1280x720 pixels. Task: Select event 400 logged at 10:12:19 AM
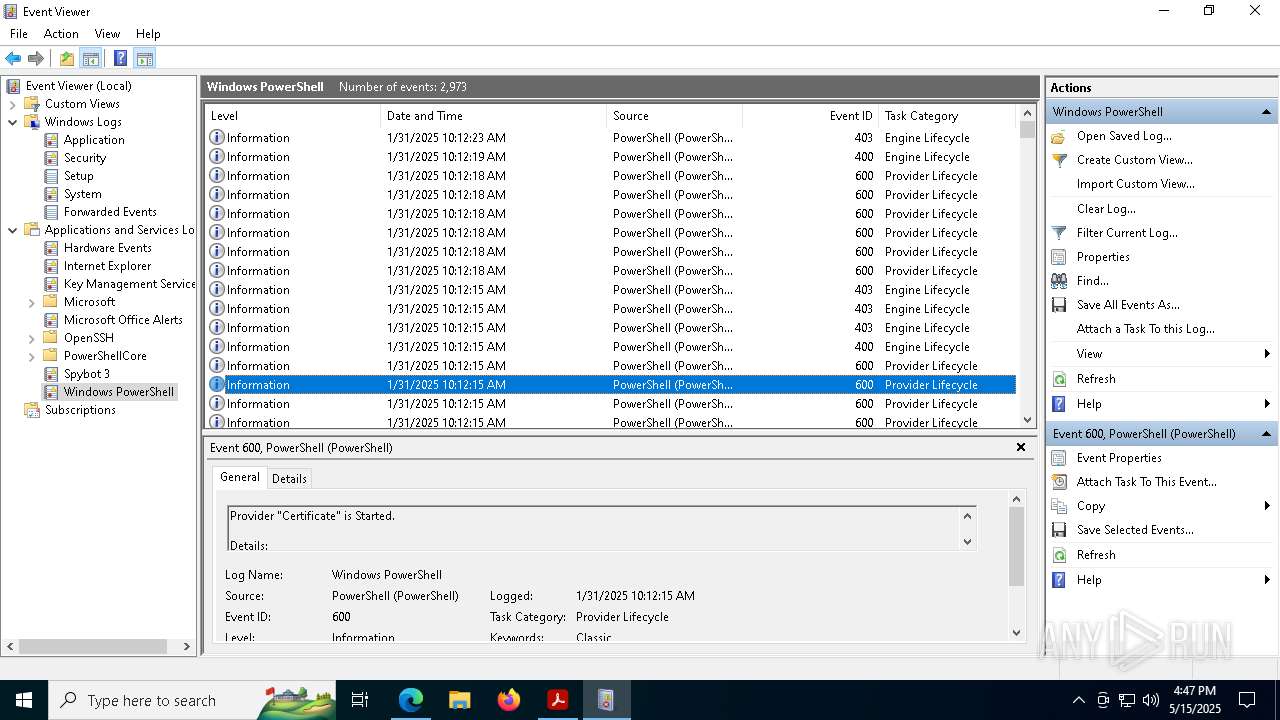[610, 157]
